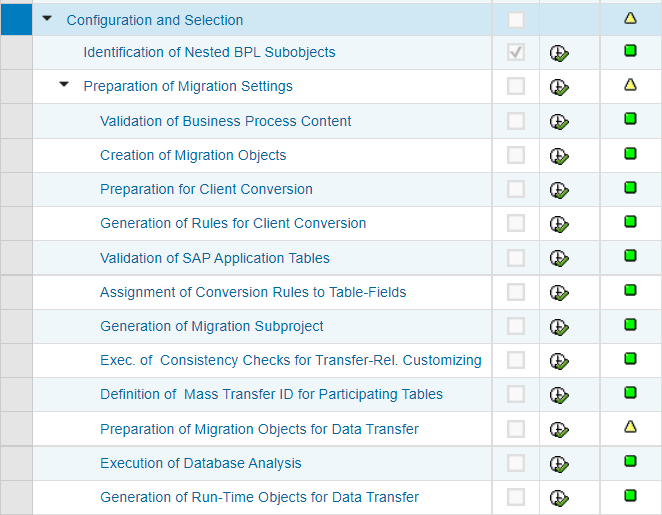Tick checkbox in Configuration and Selection row
This screenshot has width=662, height=515.
point(515,20)
